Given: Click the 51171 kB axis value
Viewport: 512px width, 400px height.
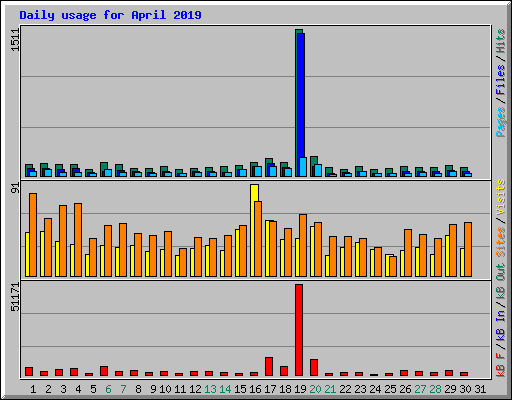Looking at the screenshot, I should pyautogui.click(x=15, y=297).
